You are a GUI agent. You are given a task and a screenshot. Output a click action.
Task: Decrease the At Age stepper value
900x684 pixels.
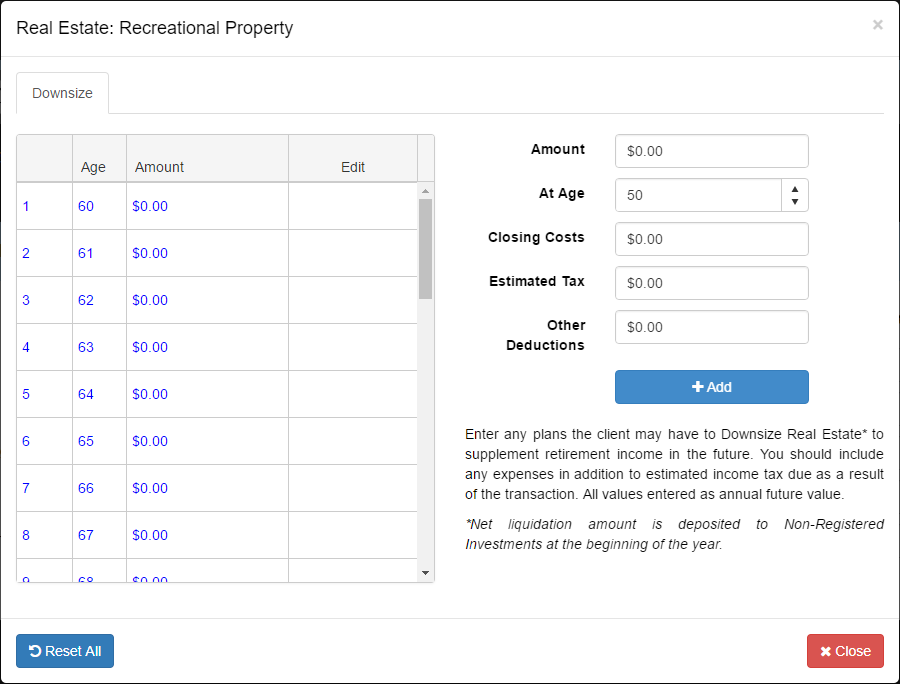(794, 202)
